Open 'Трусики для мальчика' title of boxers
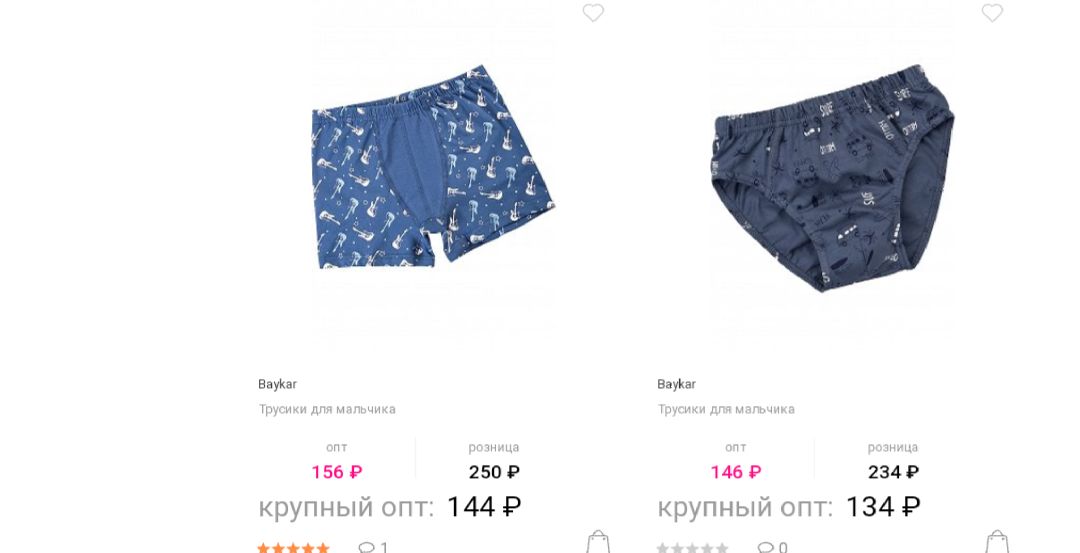The image size is (1080, 553). [x=327, y=409]
